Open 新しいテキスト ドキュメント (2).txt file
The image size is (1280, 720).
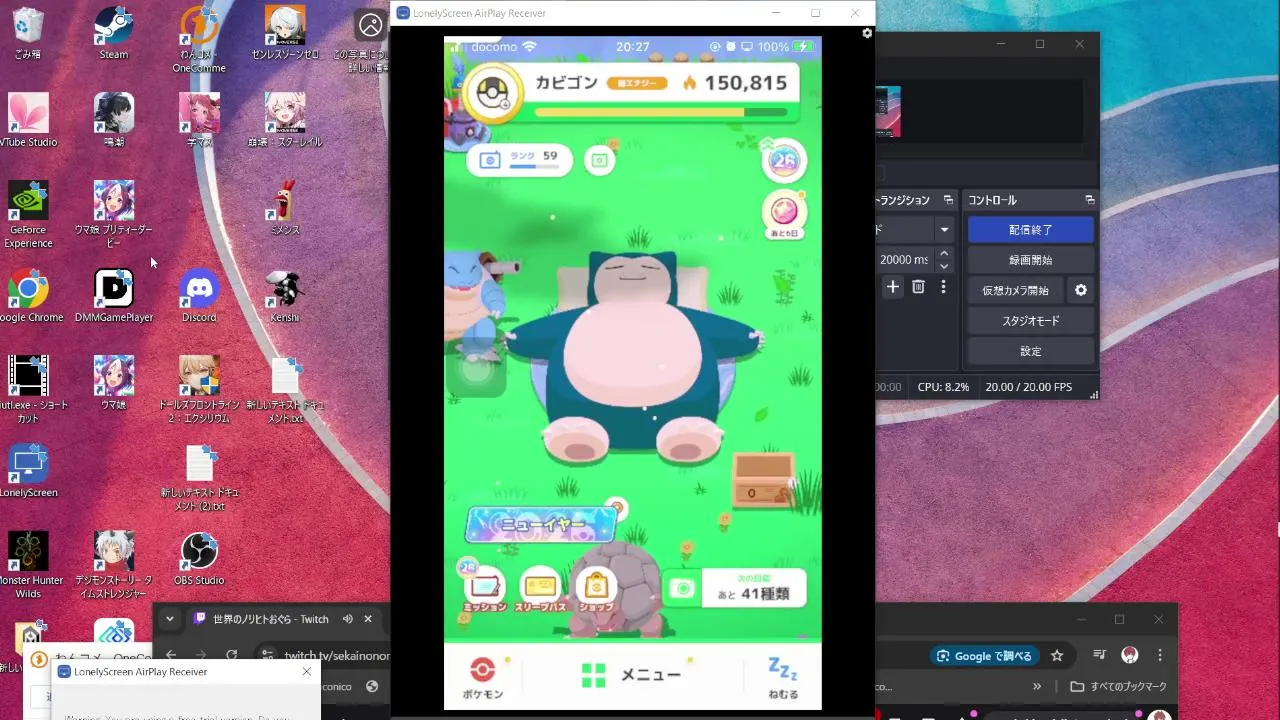[x=199, y=478]
